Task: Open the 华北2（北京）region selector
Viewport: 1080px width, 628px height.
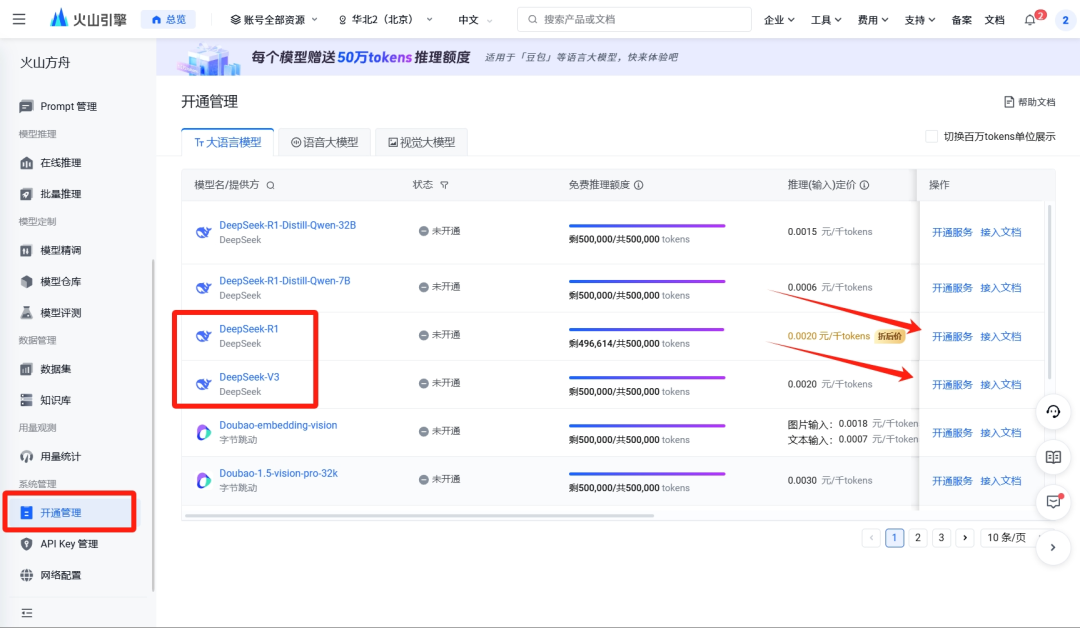Action: [383, 18]
